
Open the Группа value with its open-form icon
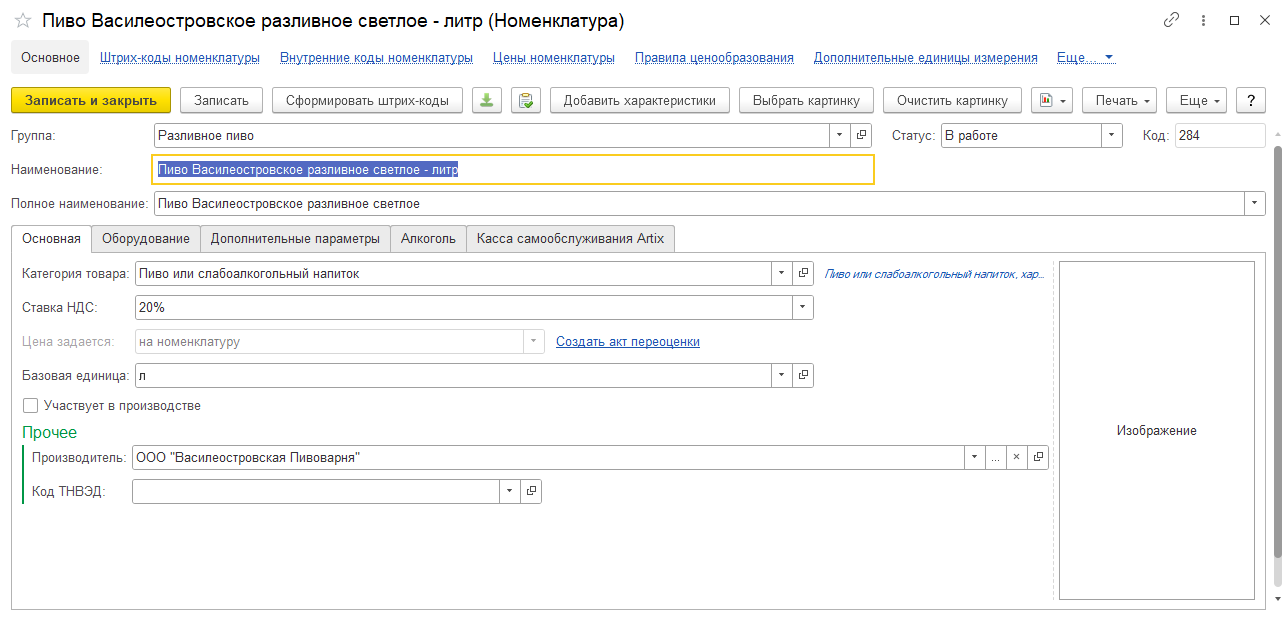(x=862, y=136)
